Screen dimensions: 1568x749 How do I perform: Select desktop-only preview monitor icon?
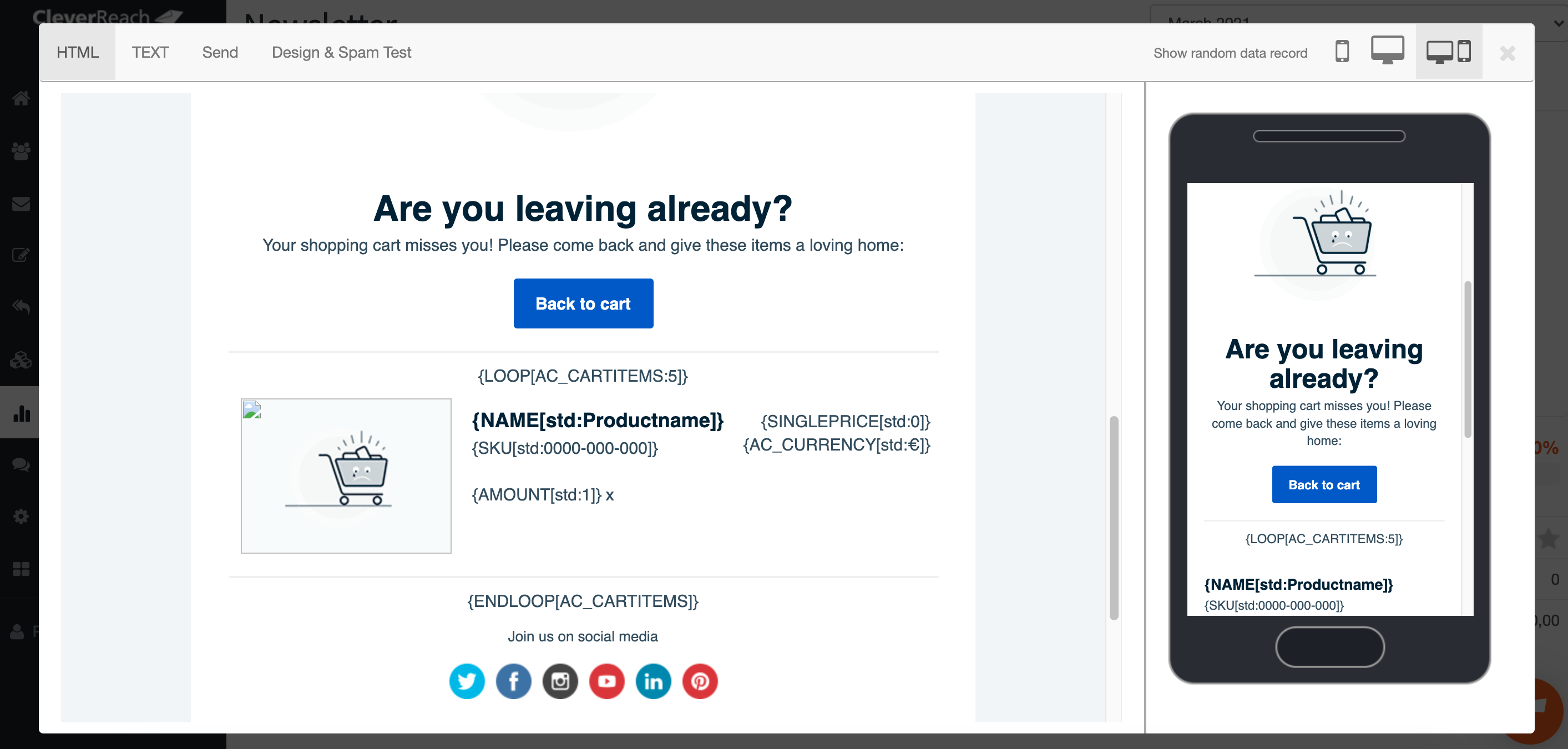1387,50
